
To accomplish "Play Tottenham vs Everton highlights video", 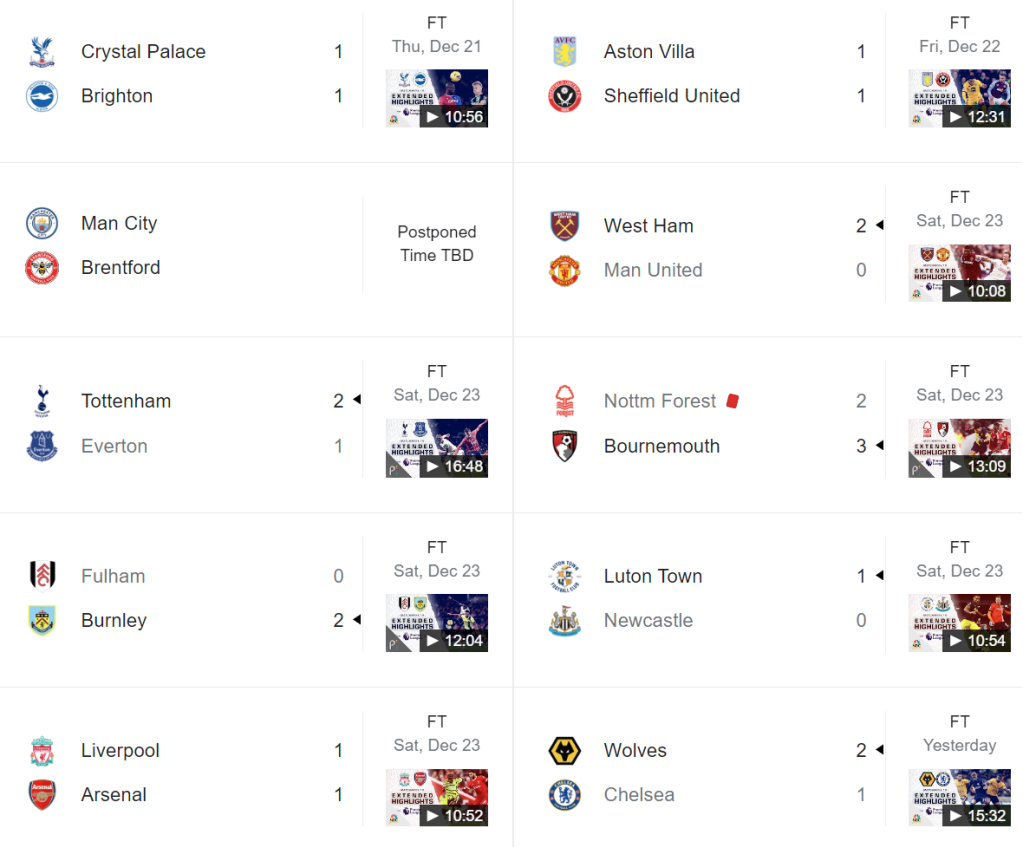I will pyautogui.click(x=437, y=448).
